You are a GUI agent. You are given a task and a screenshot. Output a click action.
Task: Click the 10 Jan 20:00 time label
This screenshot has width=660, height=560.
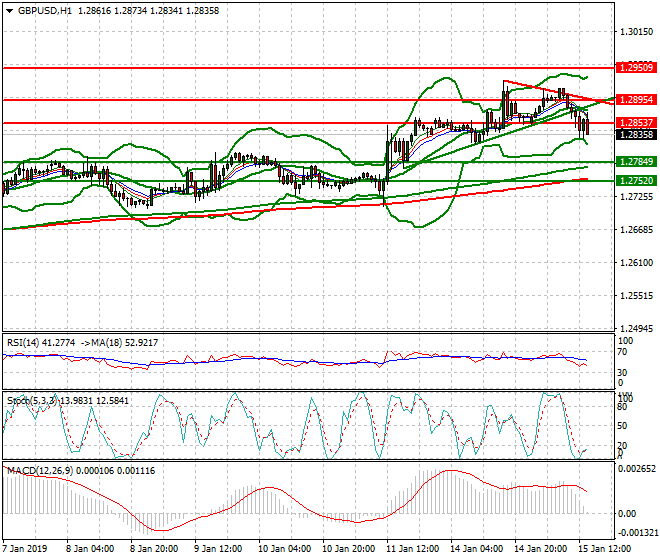click(348, 549)
